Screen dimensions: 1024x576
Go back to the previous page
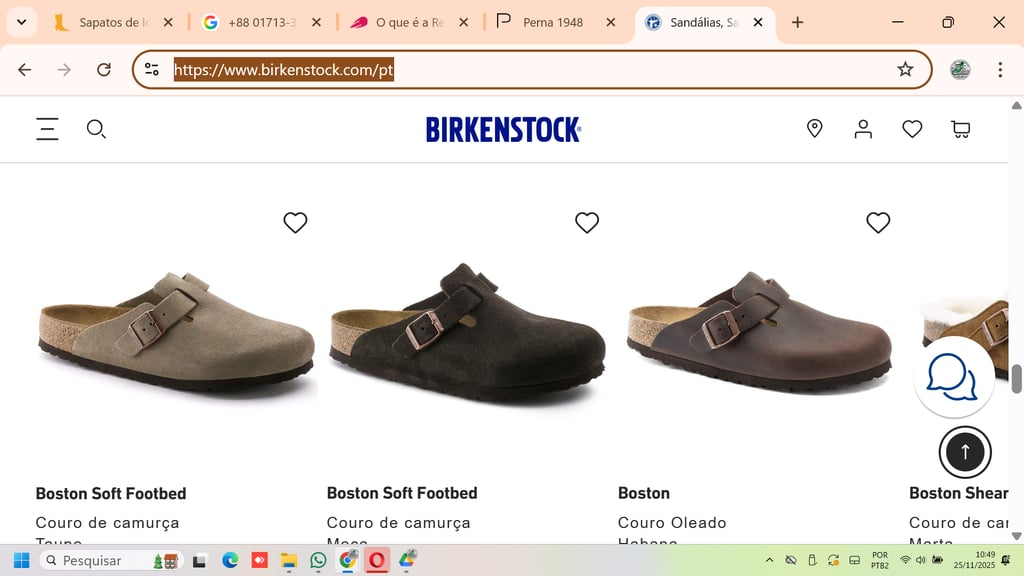coord(25,69)
